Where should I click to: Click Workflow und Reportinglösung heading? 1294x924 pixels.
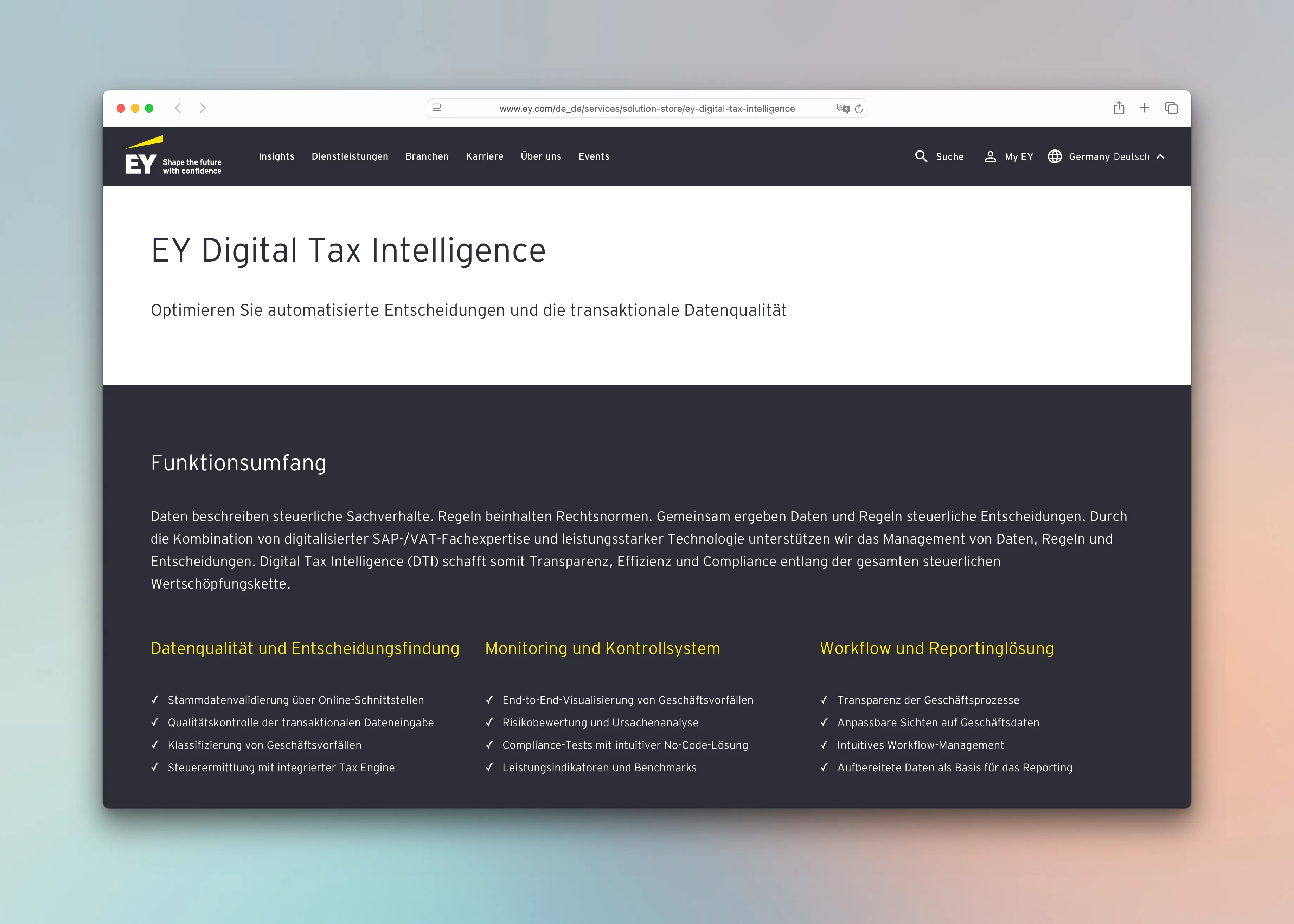(937, 649)
